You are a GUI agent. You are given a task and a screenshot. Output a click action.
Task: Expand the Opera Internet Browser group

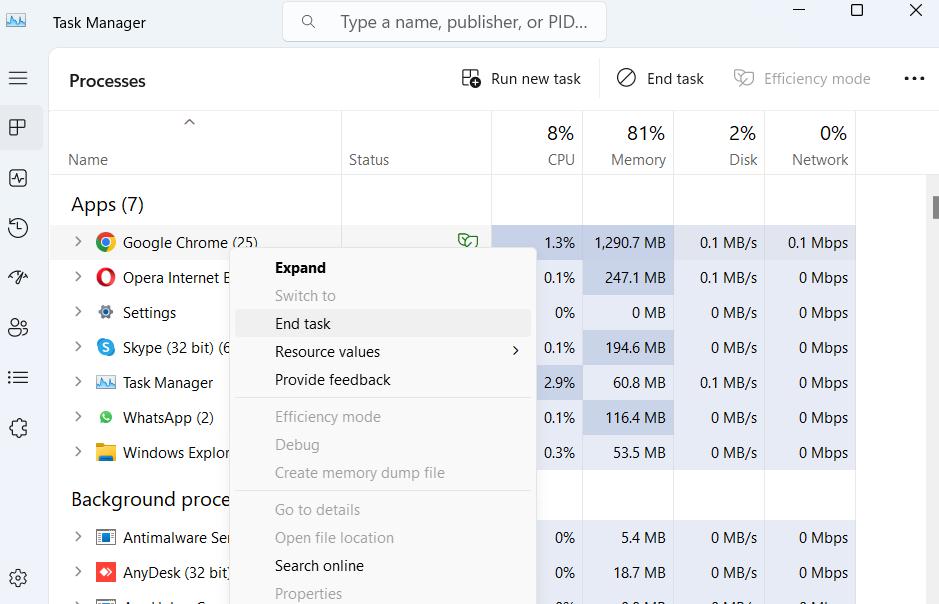(78, 277)
